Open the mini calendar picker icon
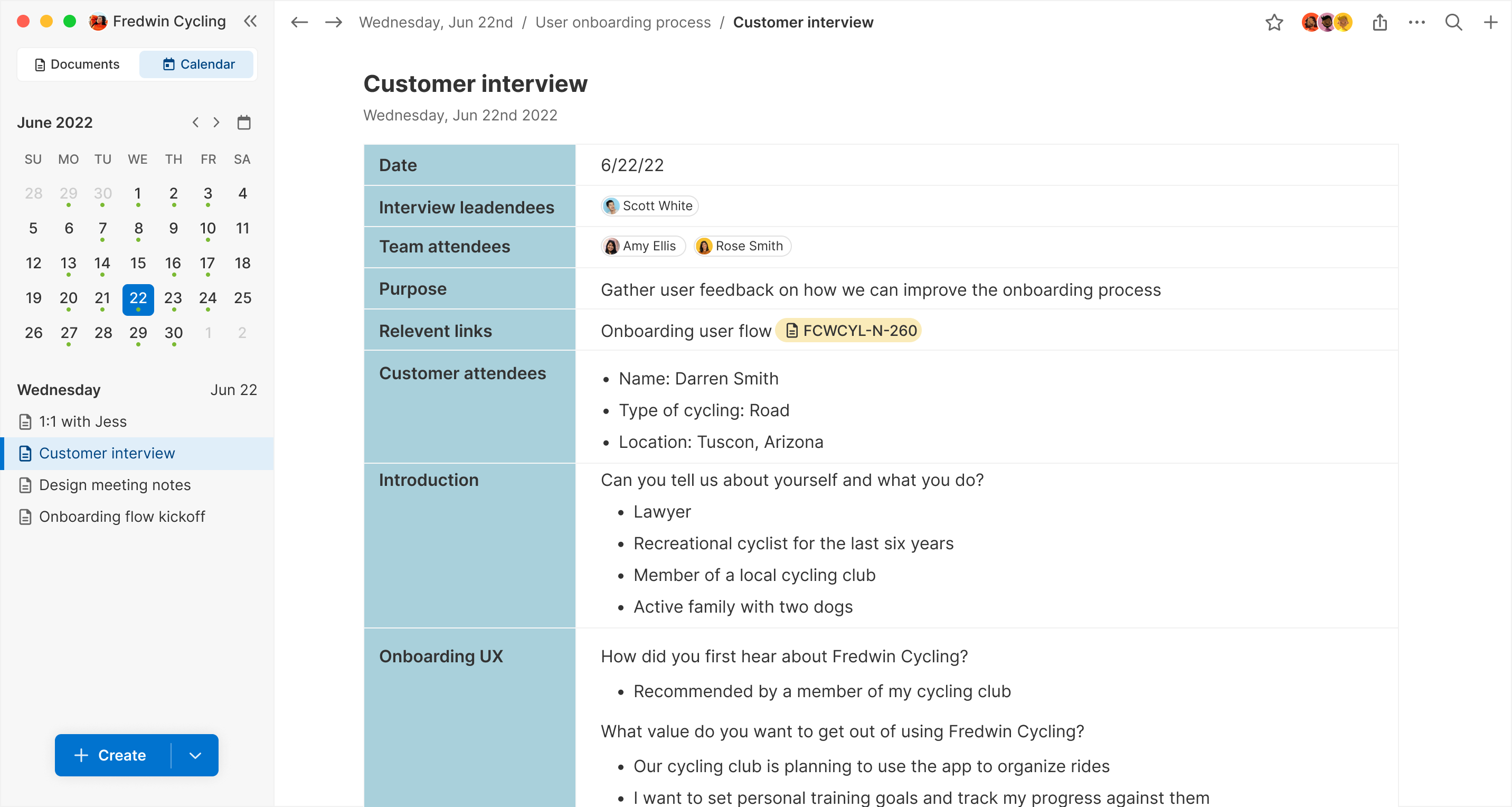 click(x=244, y=122)
